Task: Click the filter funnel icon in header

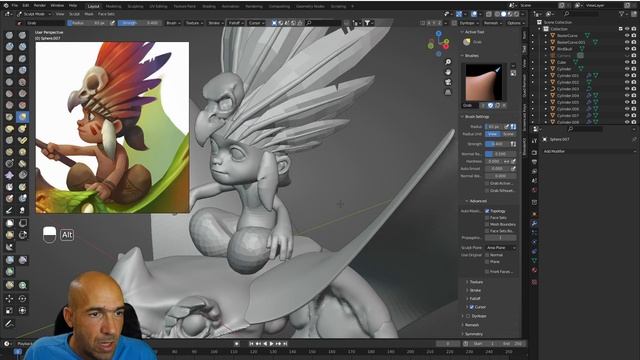Action: tap(367, 23)
